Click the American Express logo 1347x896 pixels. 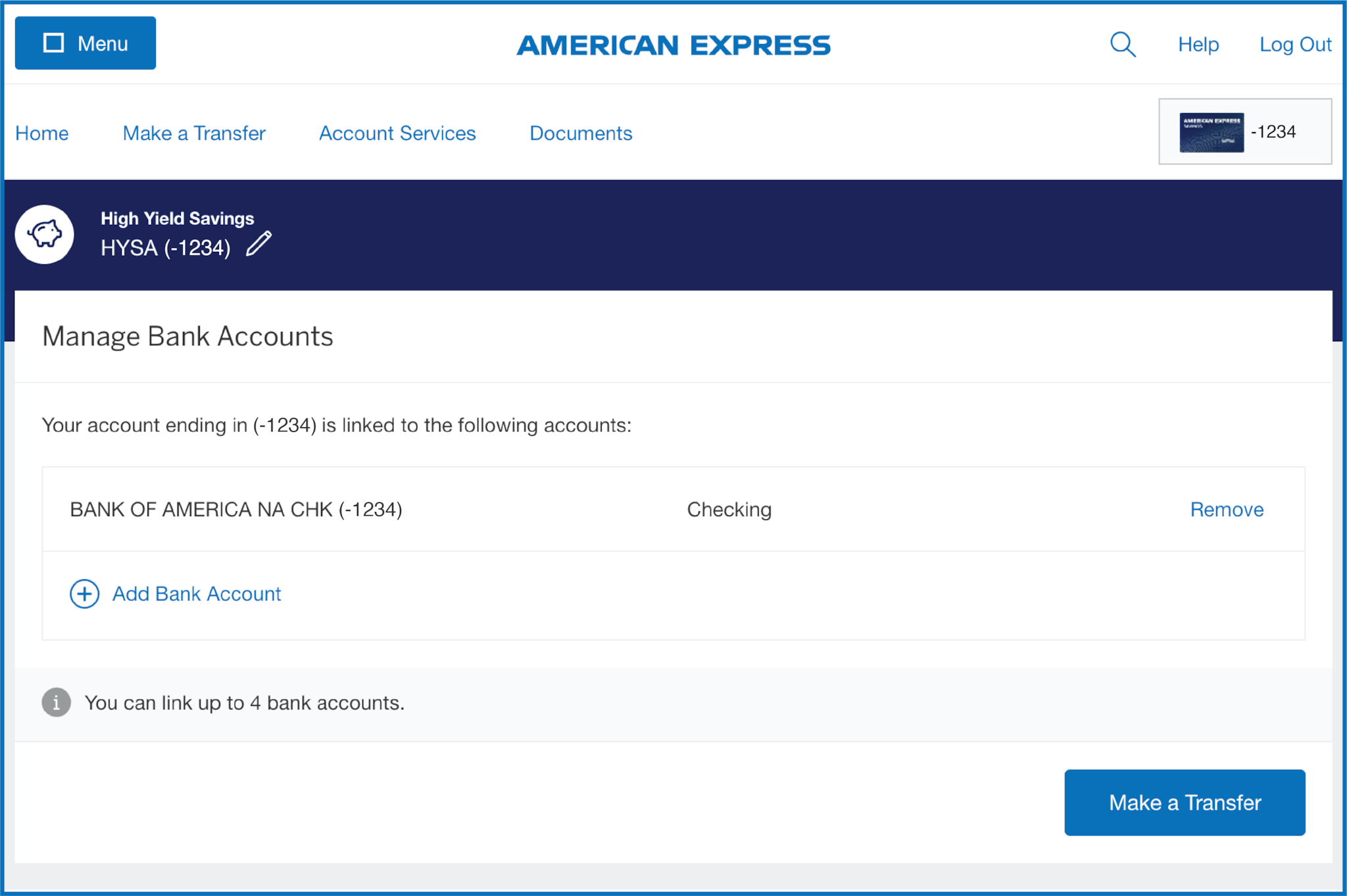tap(673, 45)
